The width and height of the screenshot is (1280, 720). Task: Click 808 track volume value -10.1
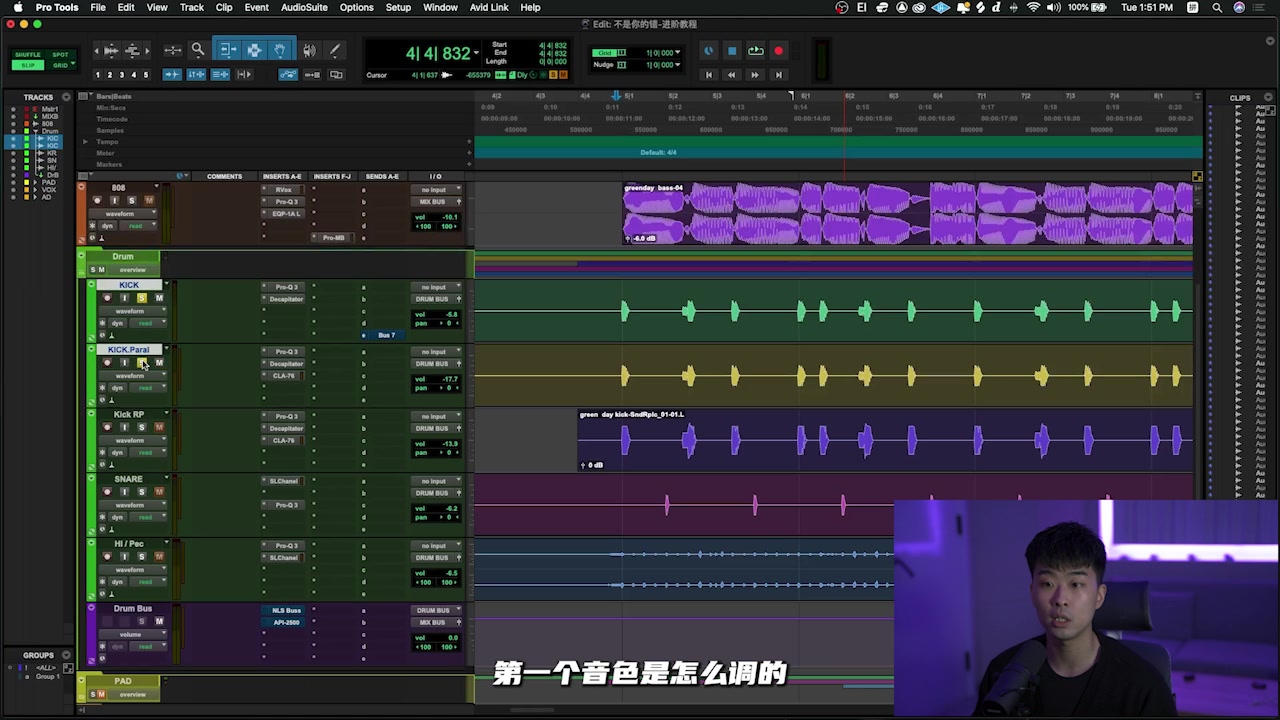click(x=448, y=216)
